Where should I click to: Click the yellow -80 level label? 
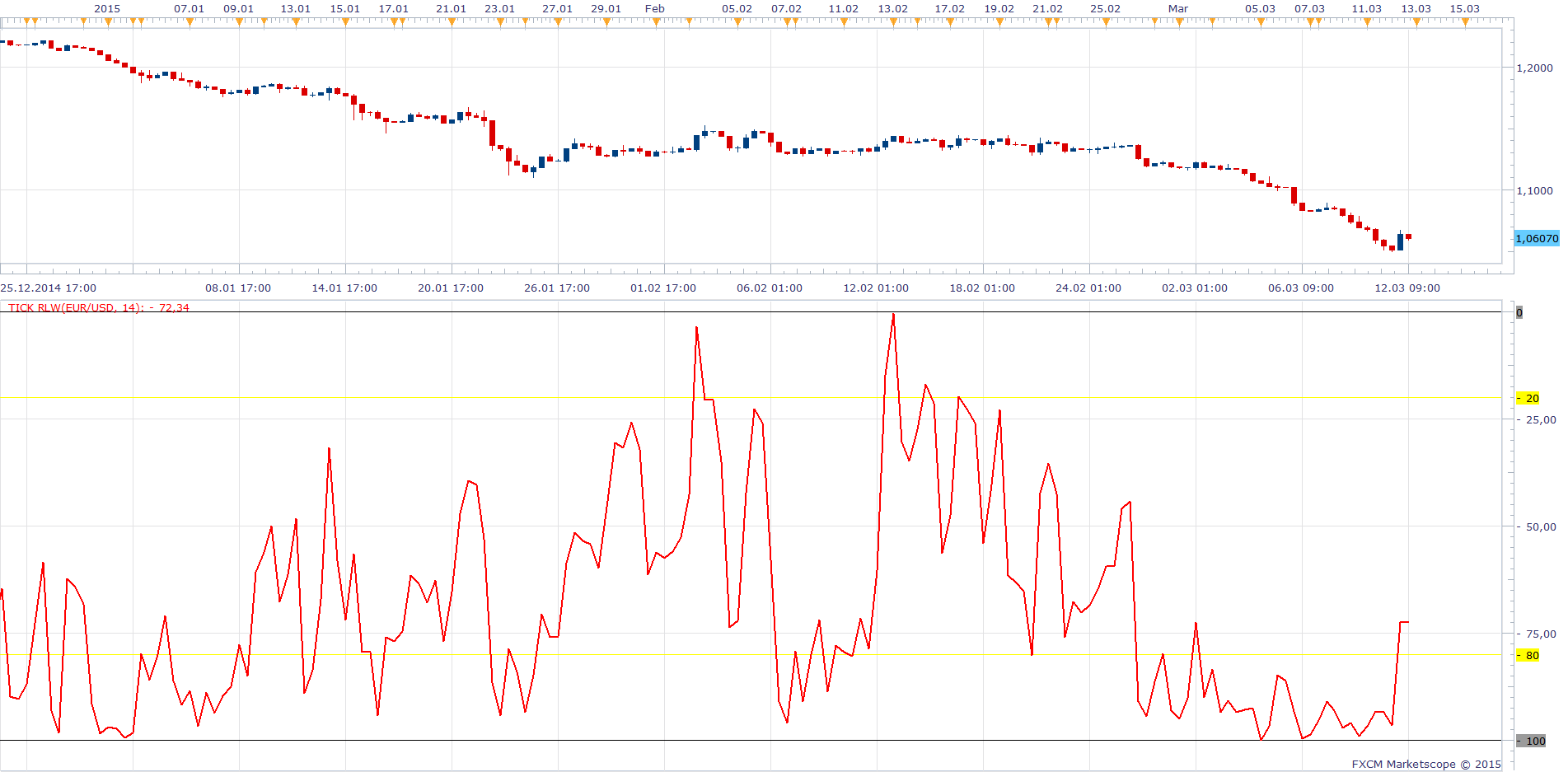pos(1528,655)
